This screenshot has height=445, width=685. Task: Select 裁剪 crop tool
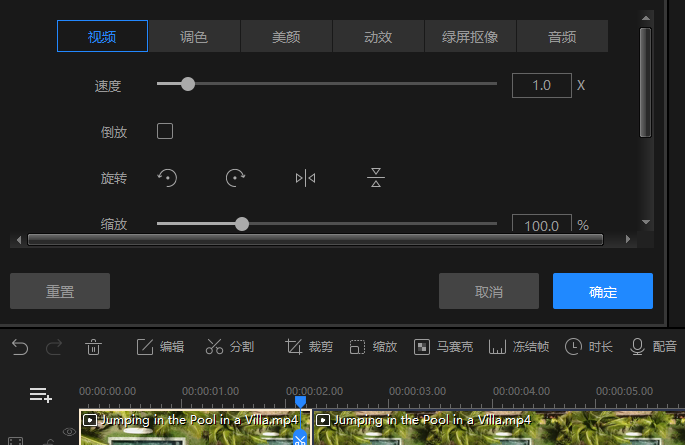click(309, 347)
